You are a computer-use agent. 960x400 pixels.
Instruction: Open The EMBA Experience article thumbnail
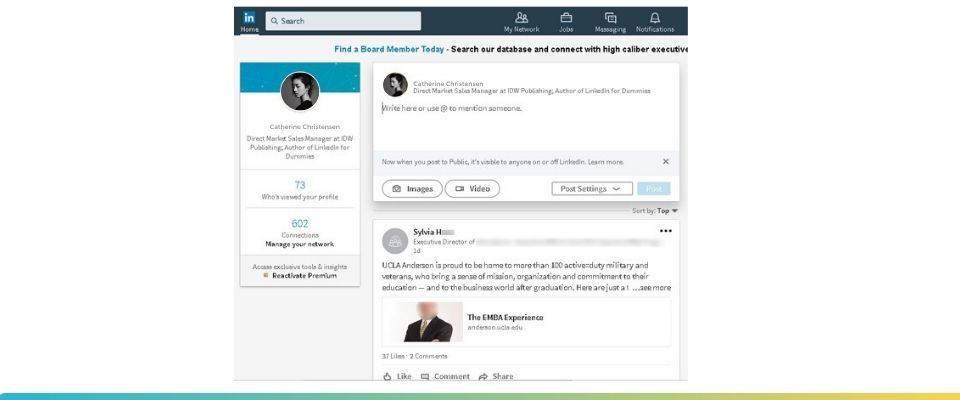click(422, 322)
